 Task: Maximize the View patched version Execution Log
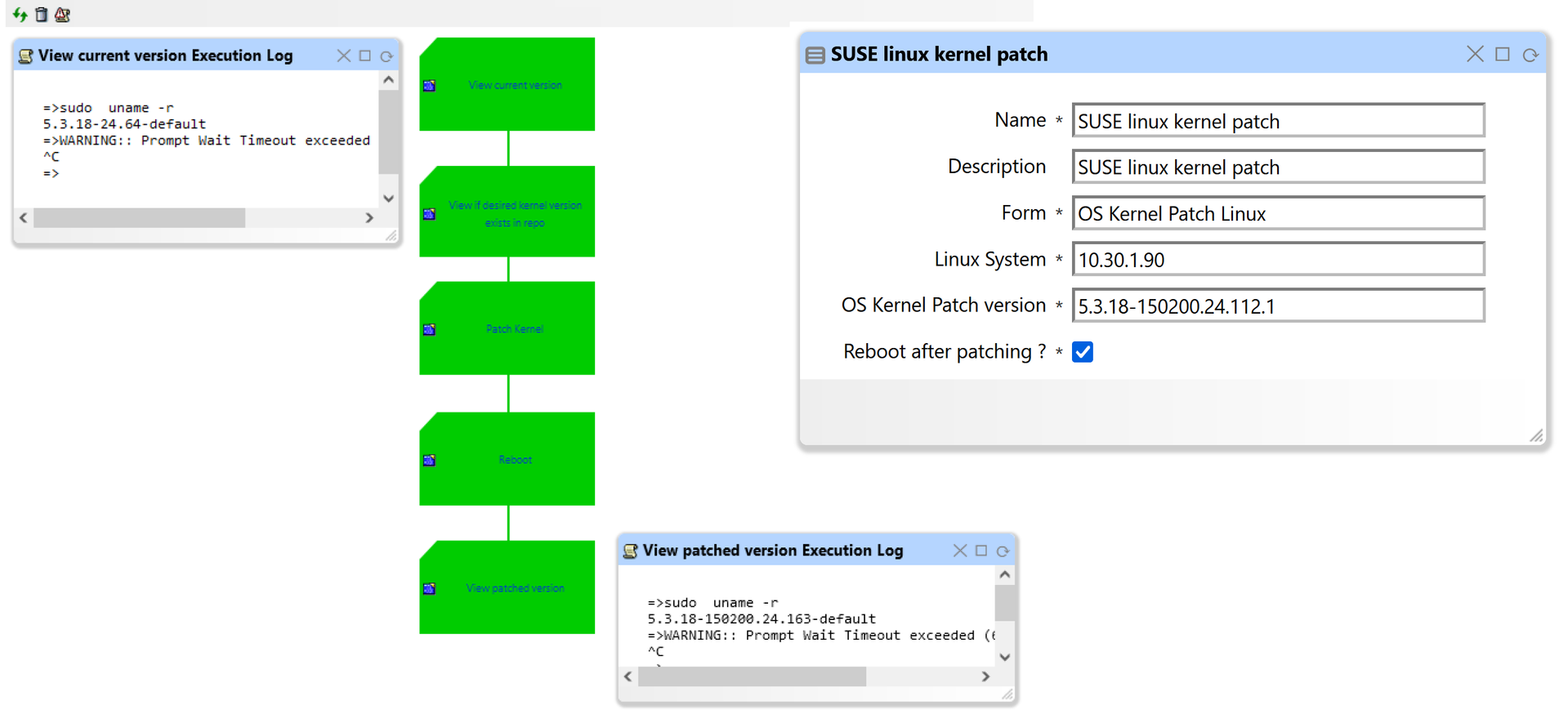[981, 551]
